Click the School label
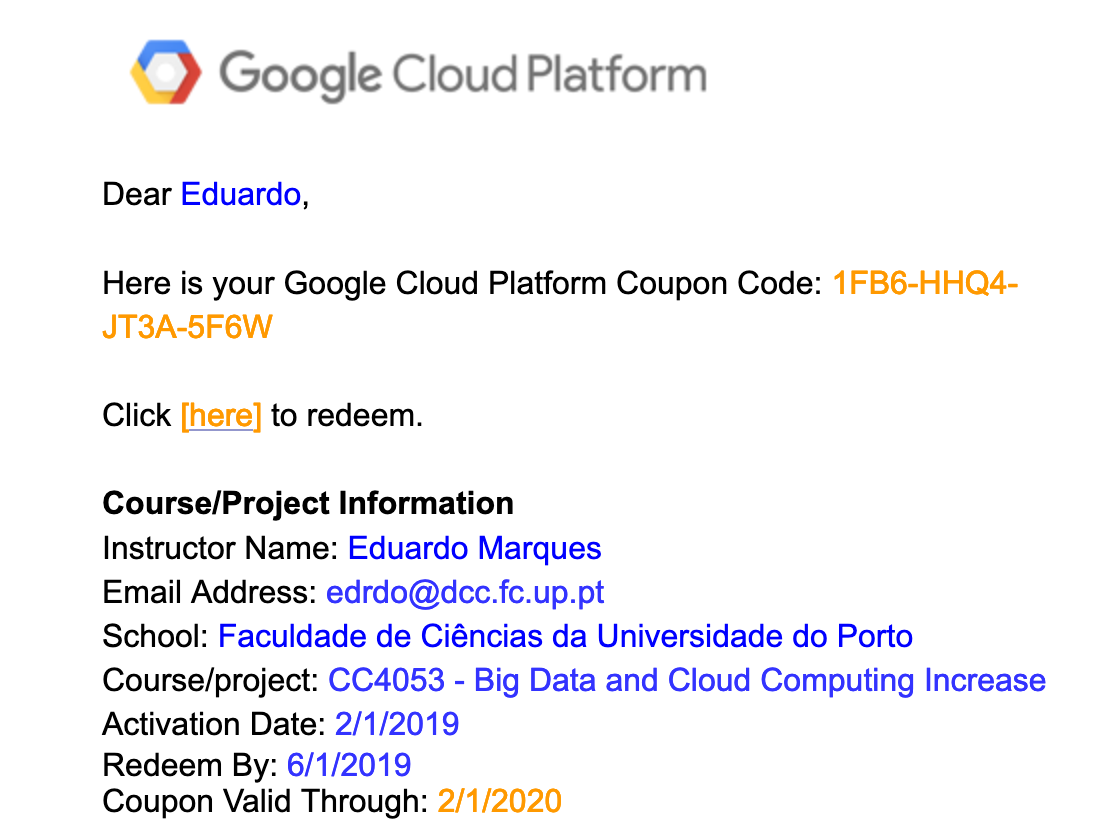The height and width of the screenshot is (832, 1114). [156, 637]
